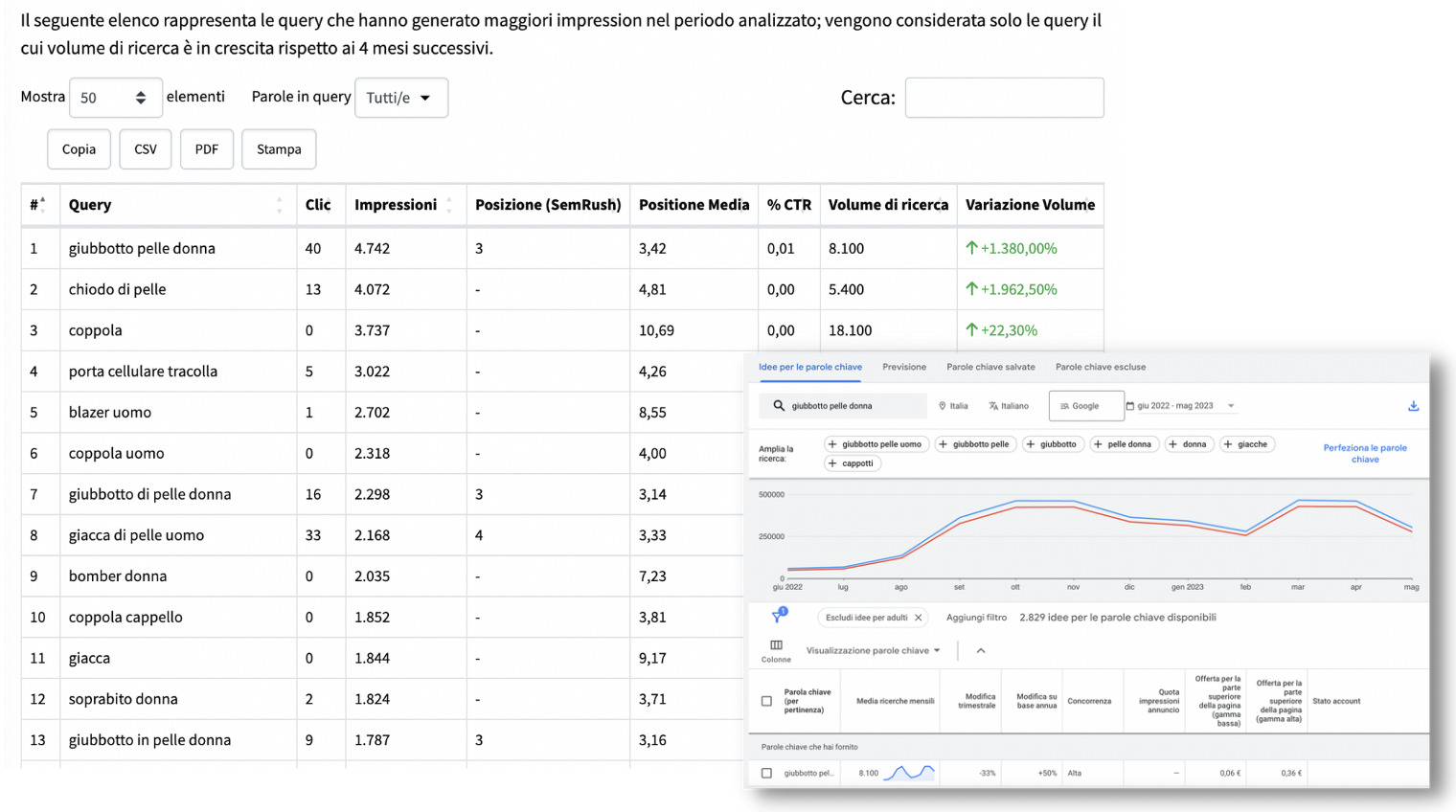Click the filter funnel icon with badge
Viewport: 1456px width, 812px height.
coord(779,616)
